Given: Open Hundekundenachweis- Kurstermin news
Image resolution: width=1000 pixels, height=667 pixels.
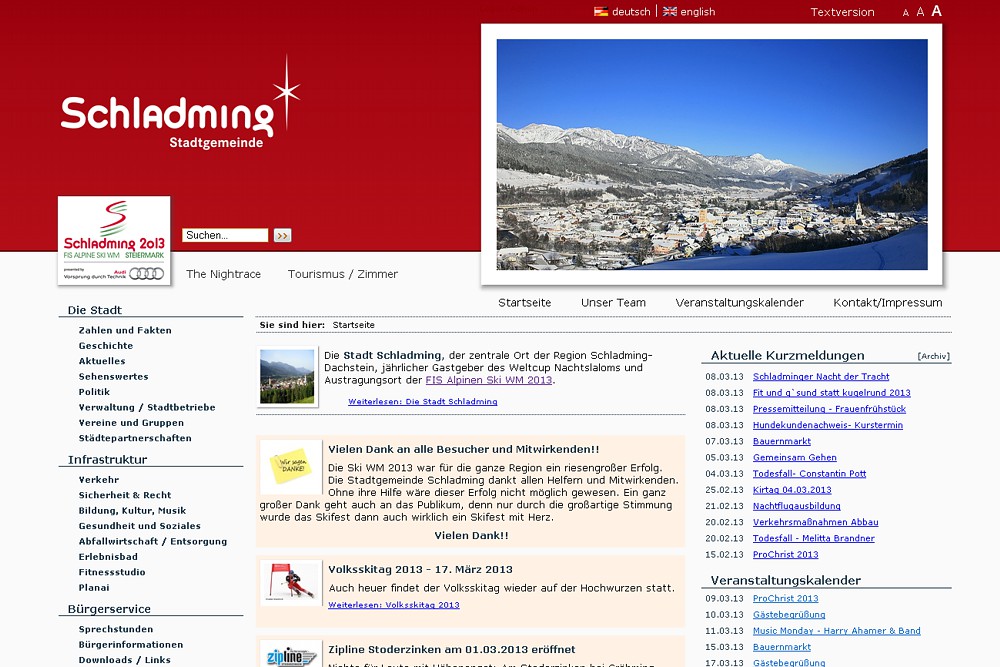Looking at the screenshot, I should coord(828,425).
